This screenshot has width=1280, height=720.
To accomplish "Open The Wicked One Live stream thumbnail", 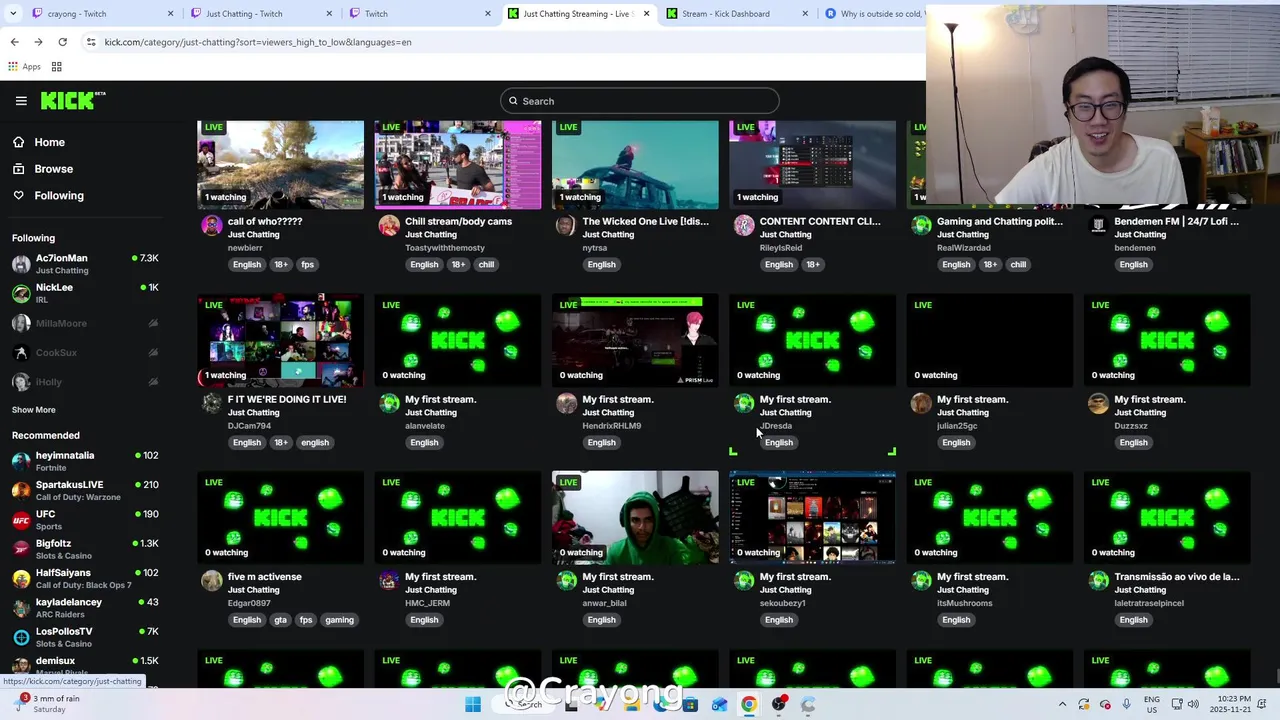I will coord(635,165).
